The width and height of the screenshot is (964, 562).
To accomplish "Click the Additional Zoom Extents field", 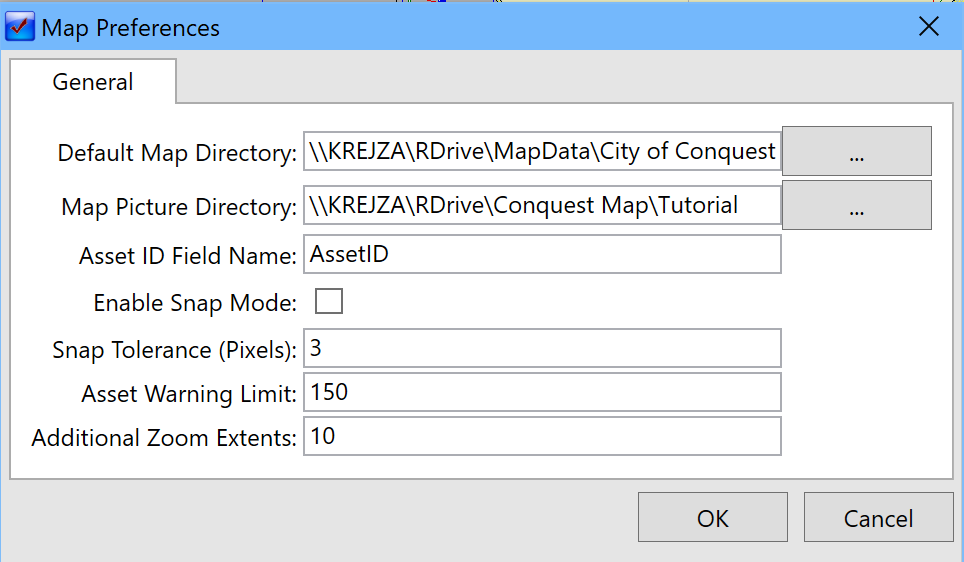I will pyautogui.click(x=542, y=436).
